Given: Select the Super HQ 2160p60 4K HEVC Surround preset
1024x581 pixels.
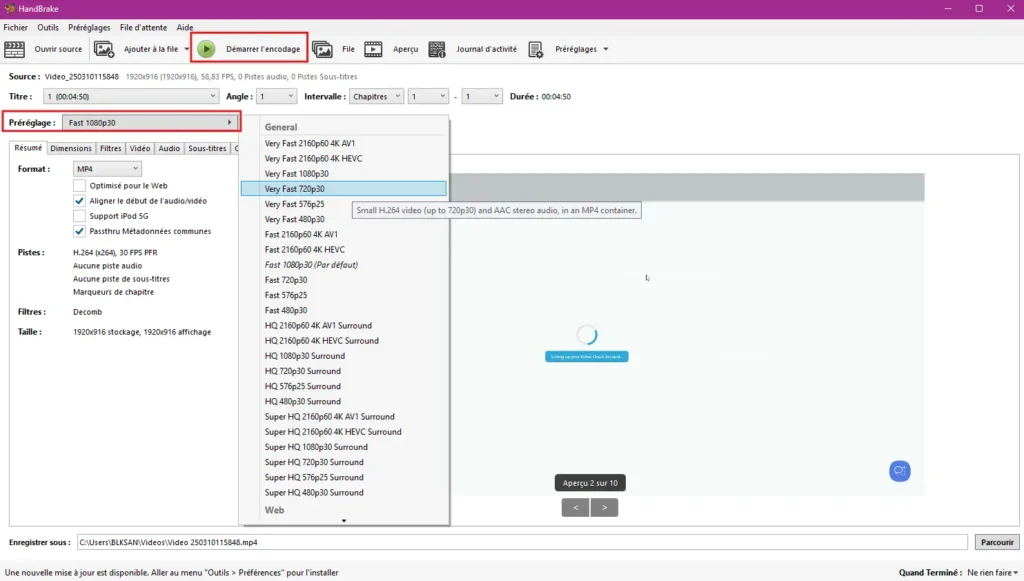Looking at the screenshot, I should point(344,432).
